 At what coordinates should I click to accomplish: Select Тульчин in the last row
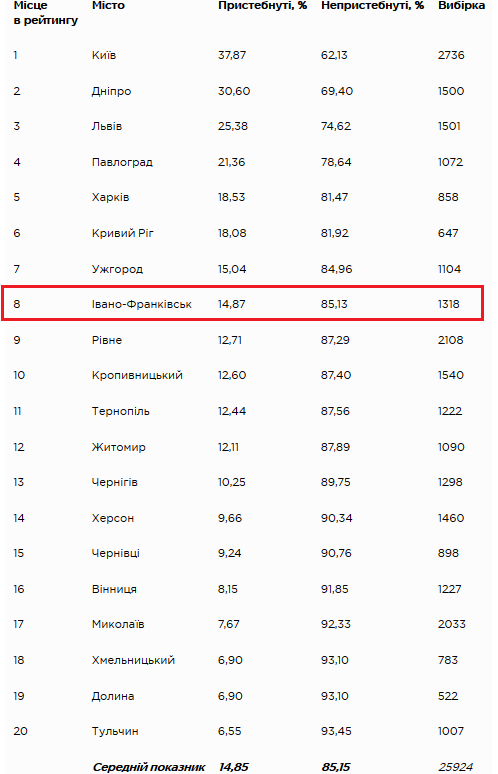115,732
